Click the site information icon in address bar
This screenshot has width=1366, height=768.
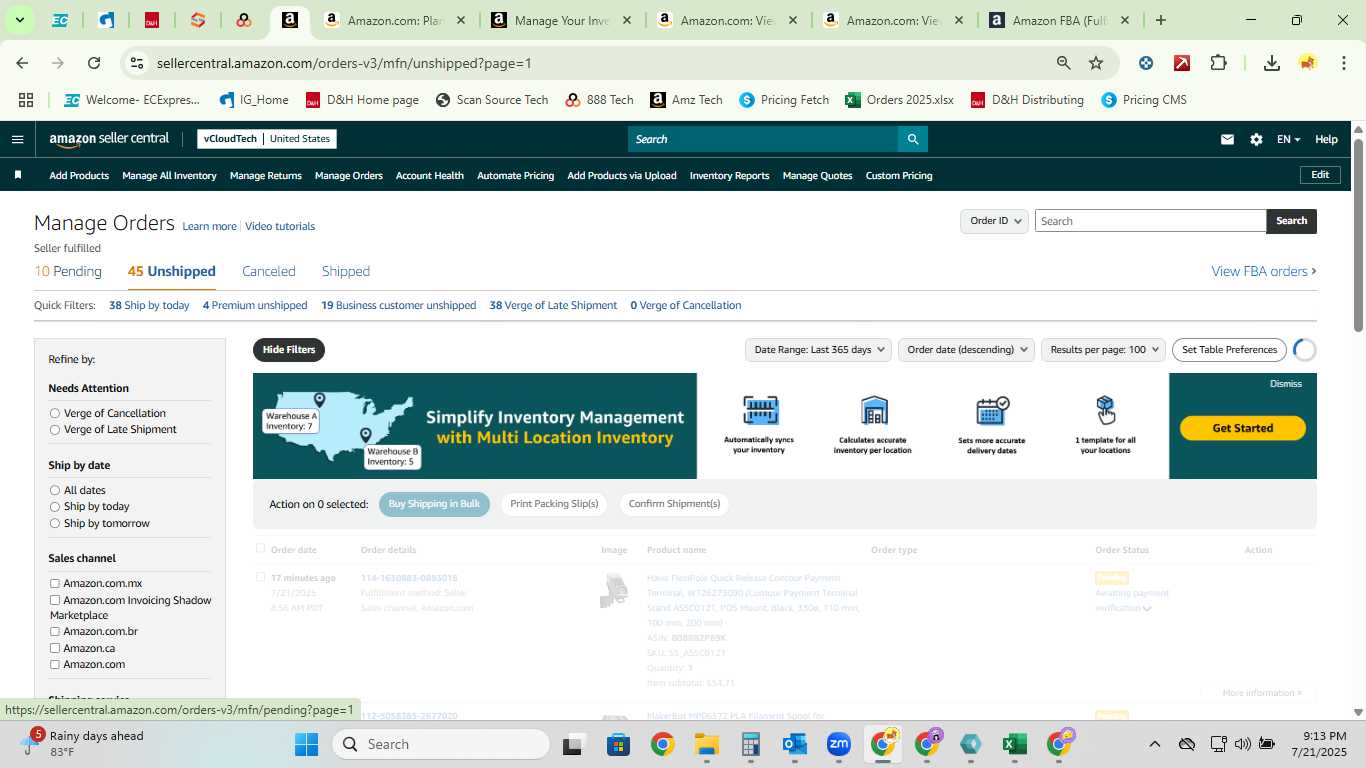click(137, 63)
